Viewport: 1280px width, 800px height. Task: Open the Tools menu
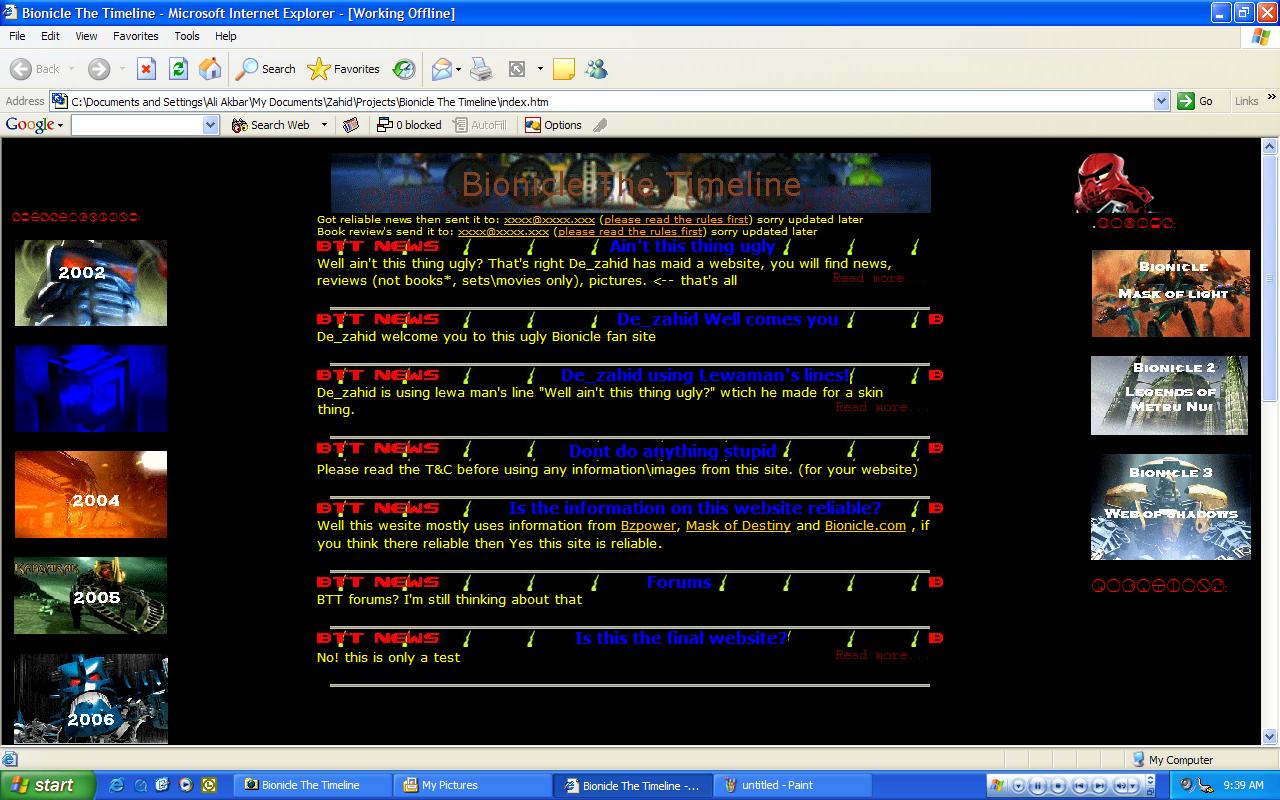point(187,36)
